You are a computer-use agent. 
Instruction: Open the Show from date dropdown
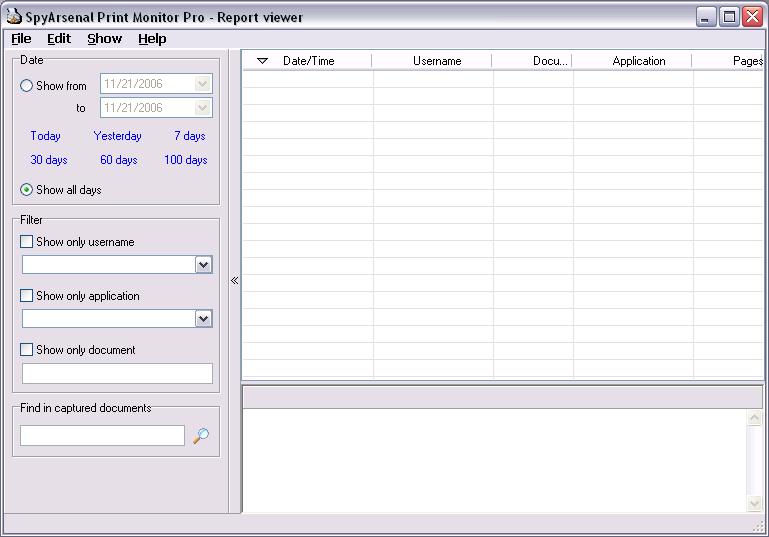[x=203, y=84]
